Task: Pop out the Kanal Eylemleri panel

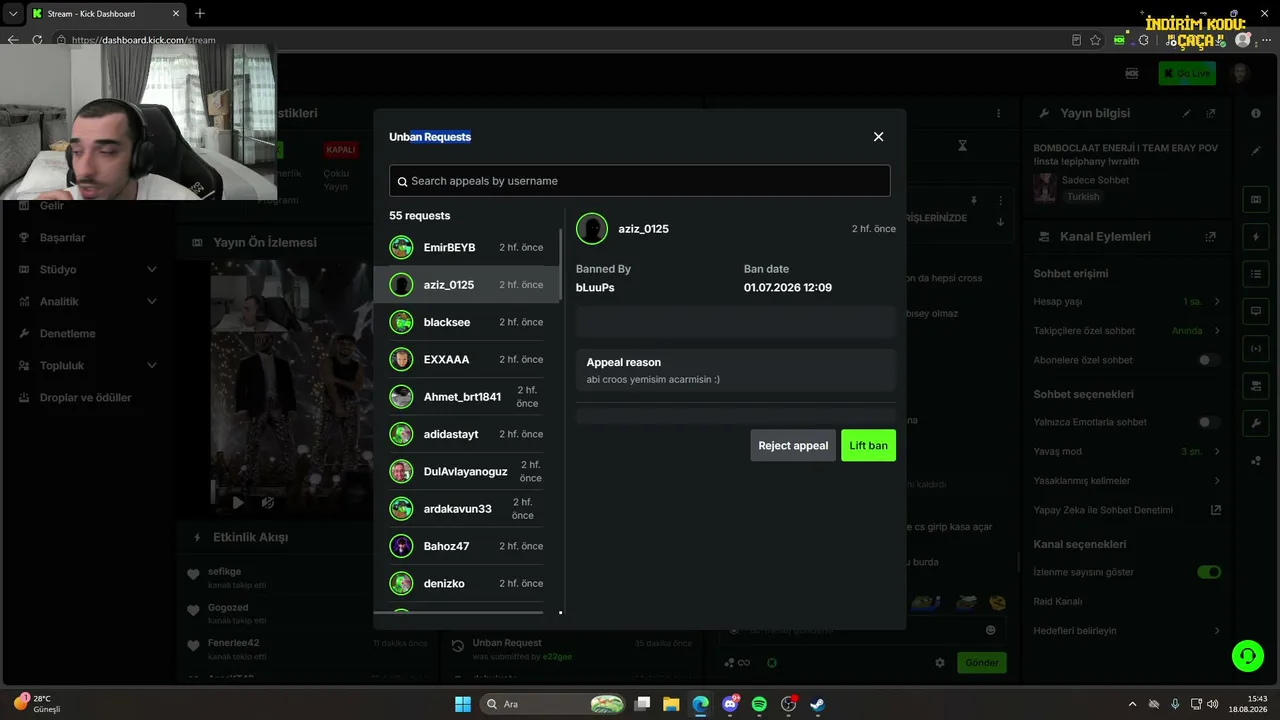Action: pyautogui.click(x=1211, y=237)
